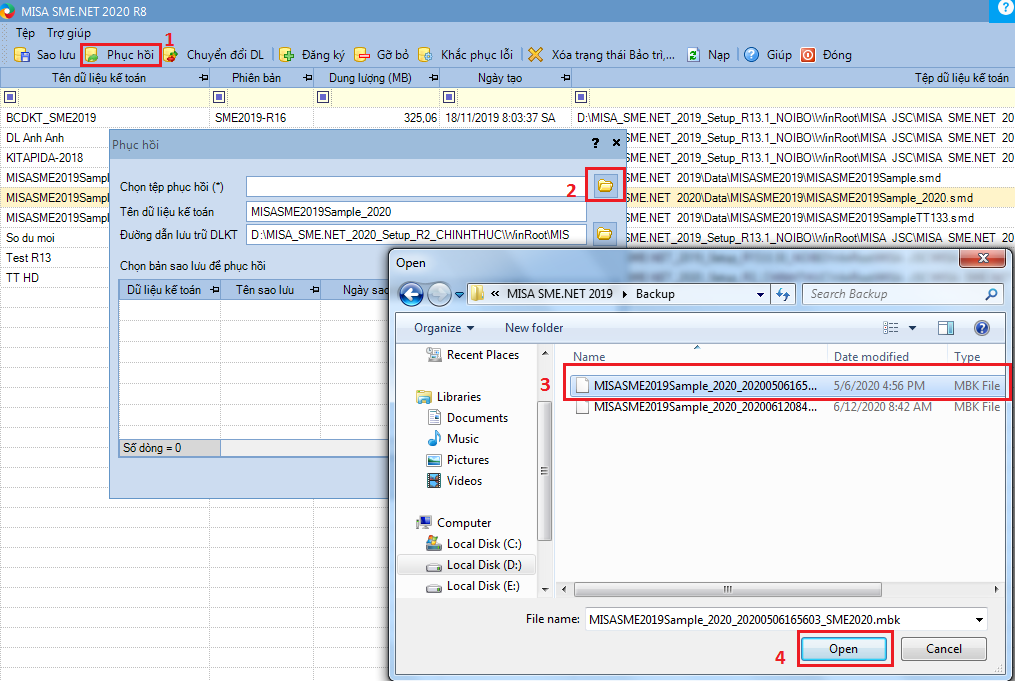Expand the File name dropdown arrow
This screenshot has height=681, width=1015.
point(979,620)
